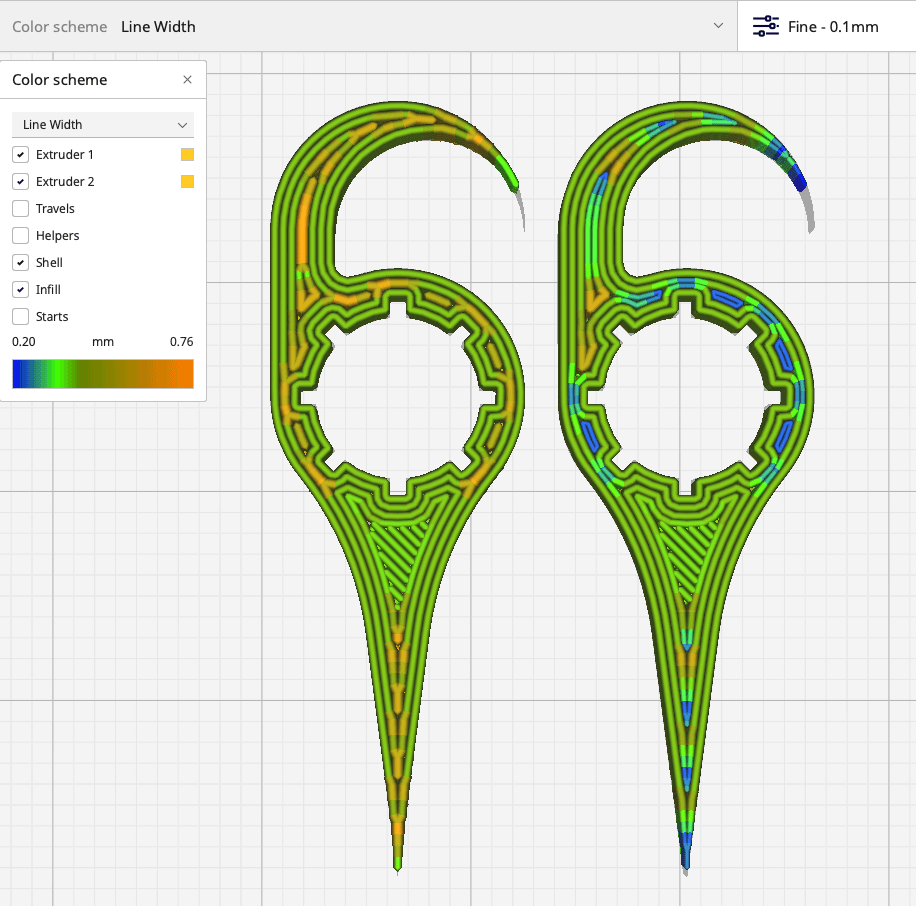
Task: Disable Extruder 2 visibility
Action: coord(20,182)
